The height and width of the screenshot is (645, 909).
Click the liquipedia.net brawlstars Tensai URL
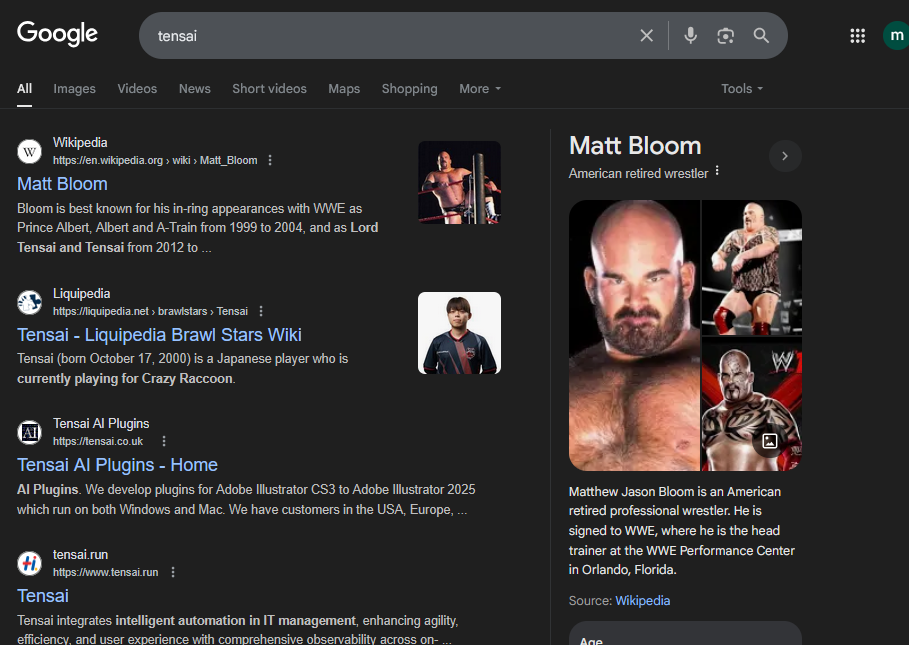click(x=150, y=311)
